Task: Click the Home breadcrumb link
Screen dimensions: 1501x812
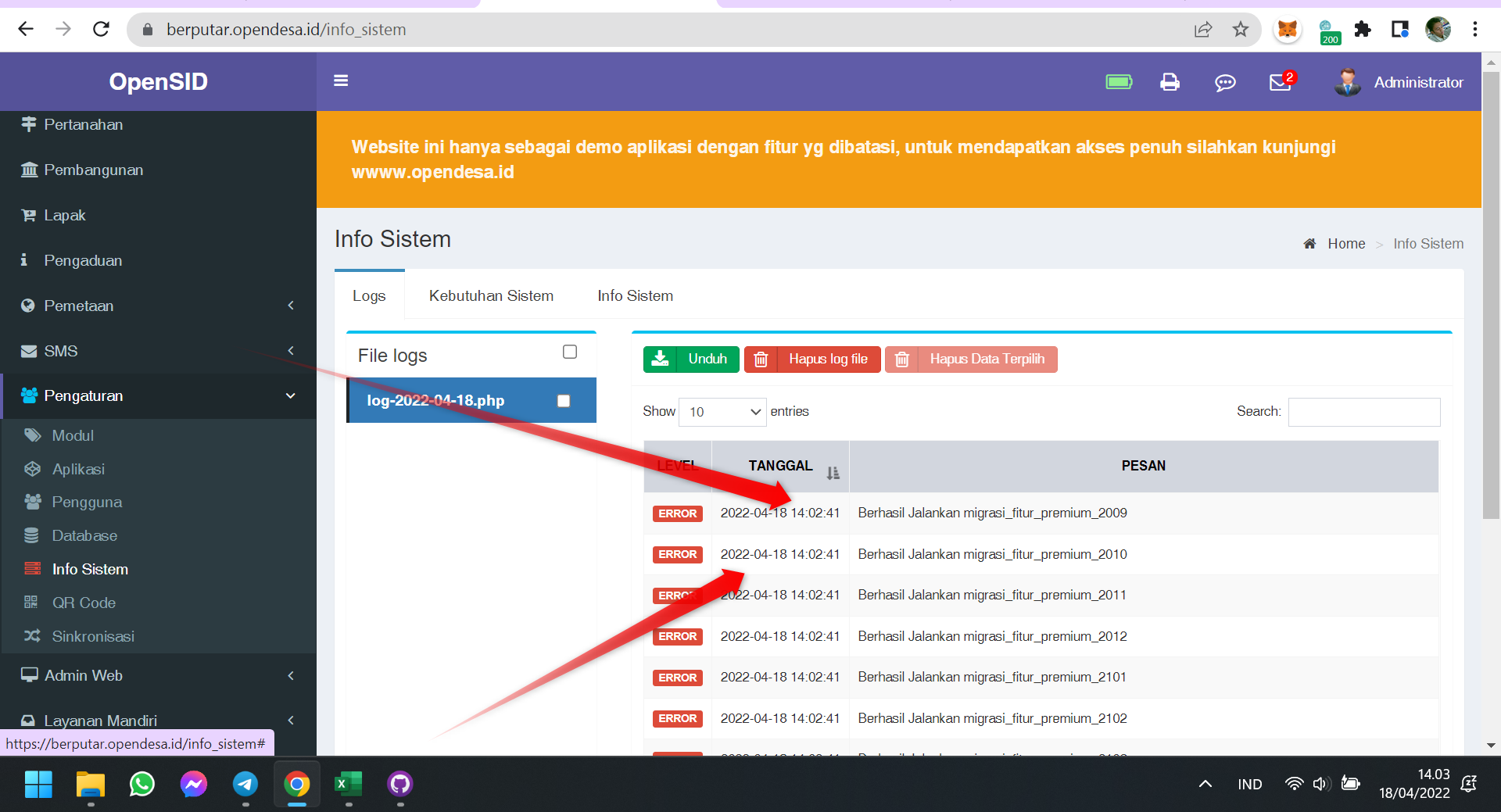Action: tap(1346, 244)
